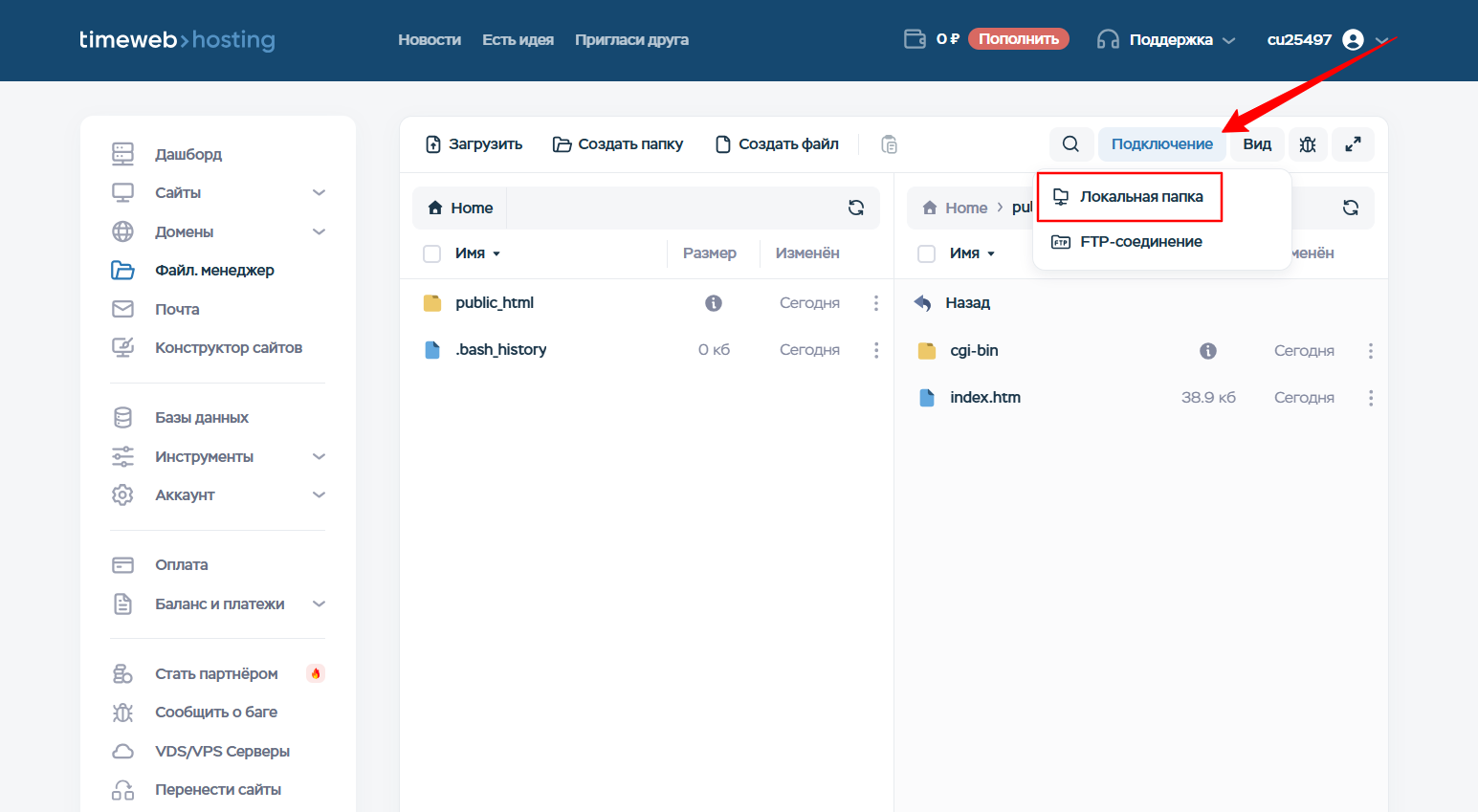Open Конструктор сайтов in sidebar
Image resolution: width=1478 pixels, height=812 pixels.
click(229, 347)
